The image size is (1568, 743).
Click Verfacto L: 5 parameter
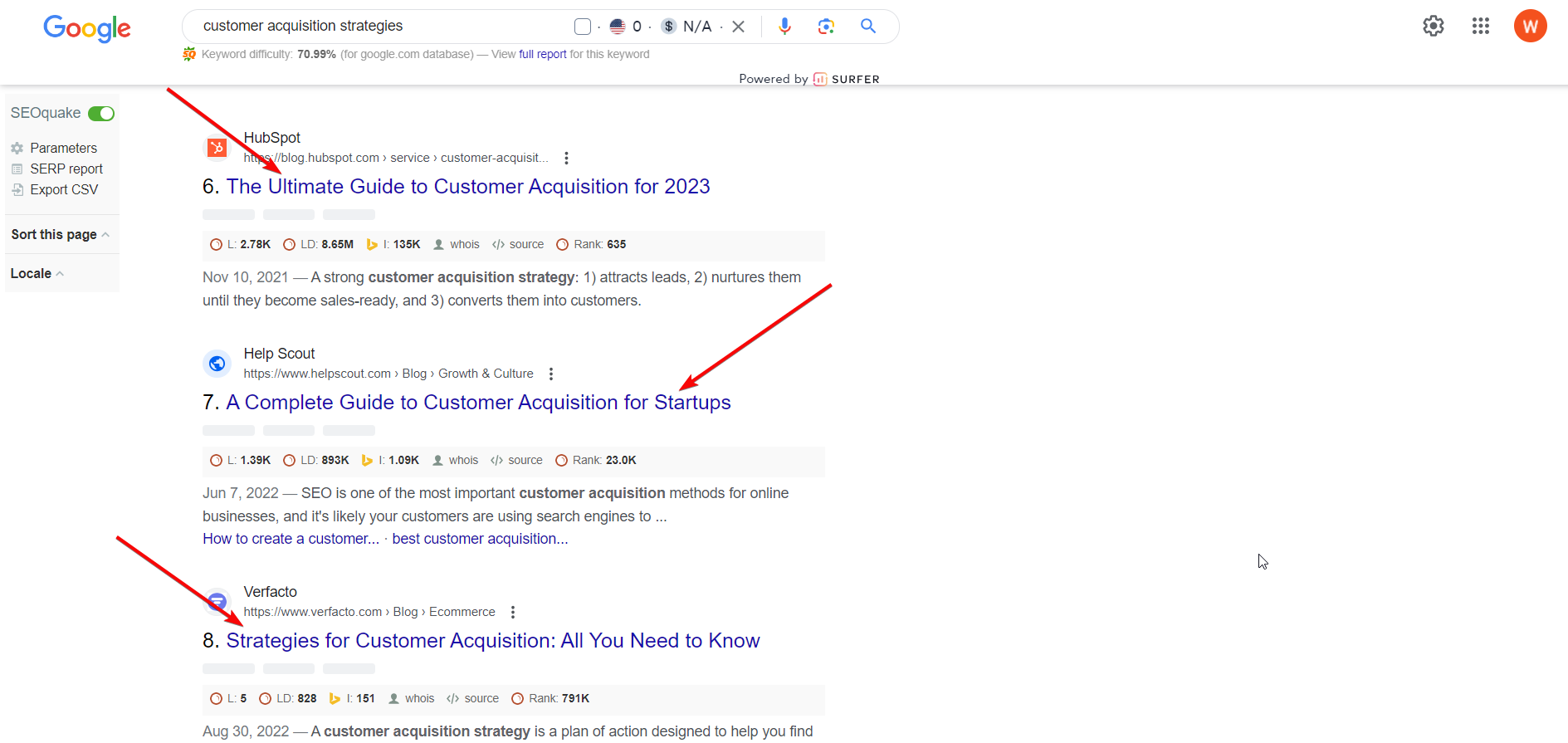click(228, 698)
